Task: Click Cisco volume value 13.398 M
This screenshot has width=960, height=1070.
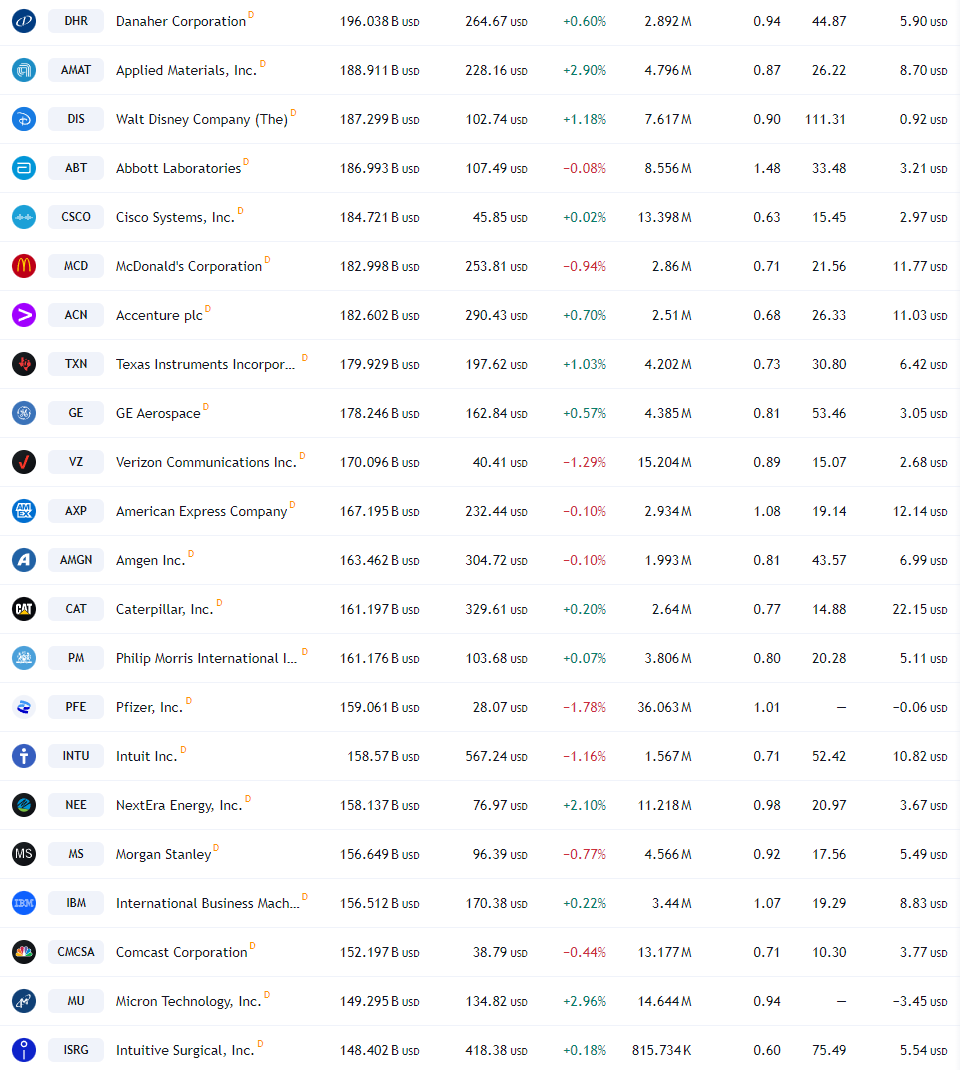Action: coord(665,217)
